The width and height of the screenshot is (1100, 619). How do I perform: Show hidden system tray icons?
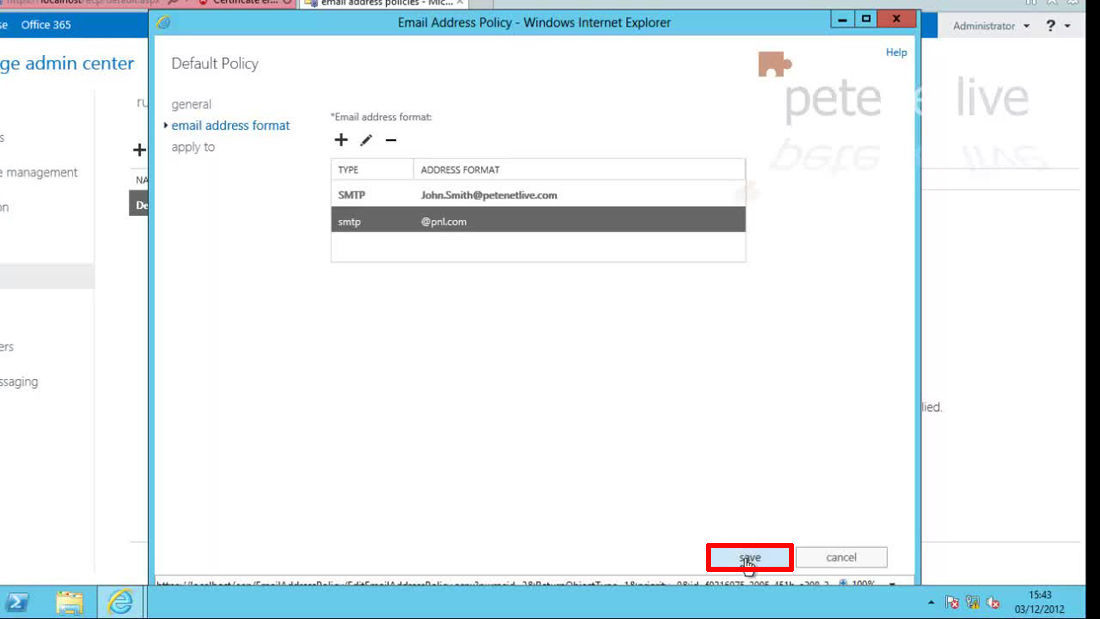(x=931, y=602)
